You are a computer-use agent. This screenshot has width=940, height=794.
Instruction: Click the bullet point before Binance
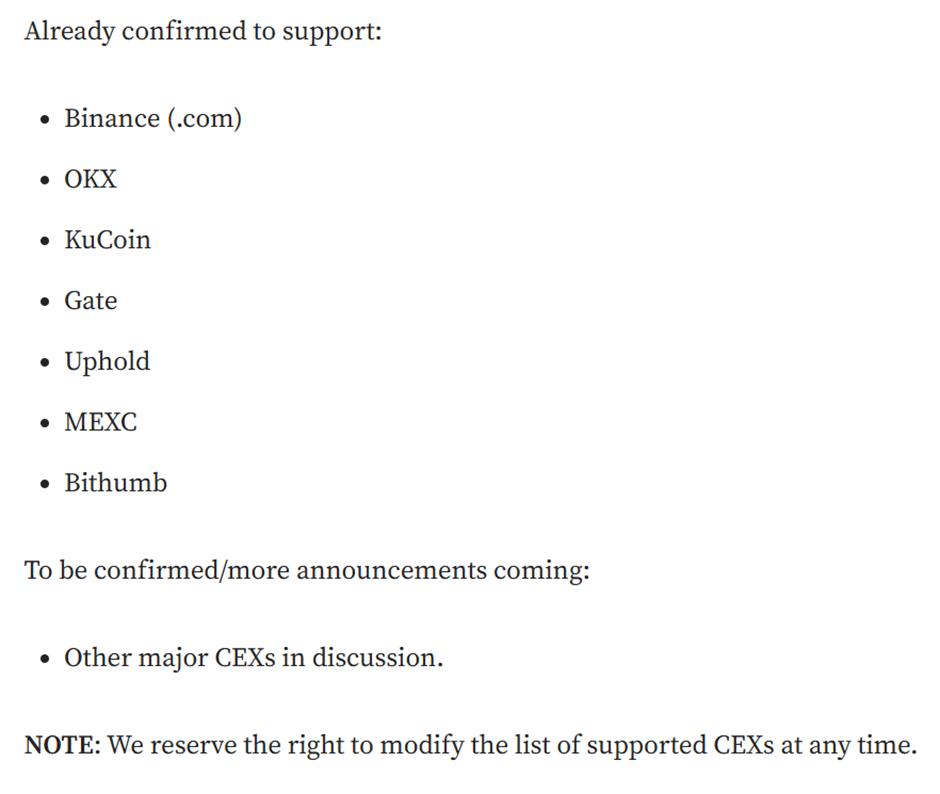click(45, 120)
